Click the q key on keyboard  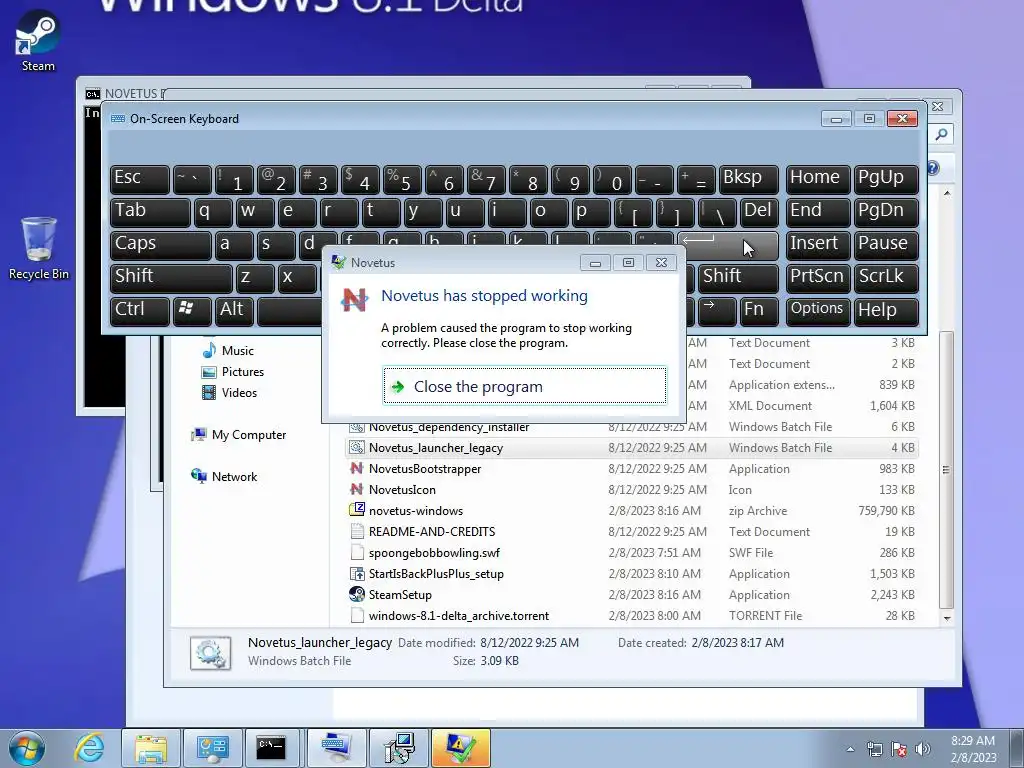click(213, 212)
